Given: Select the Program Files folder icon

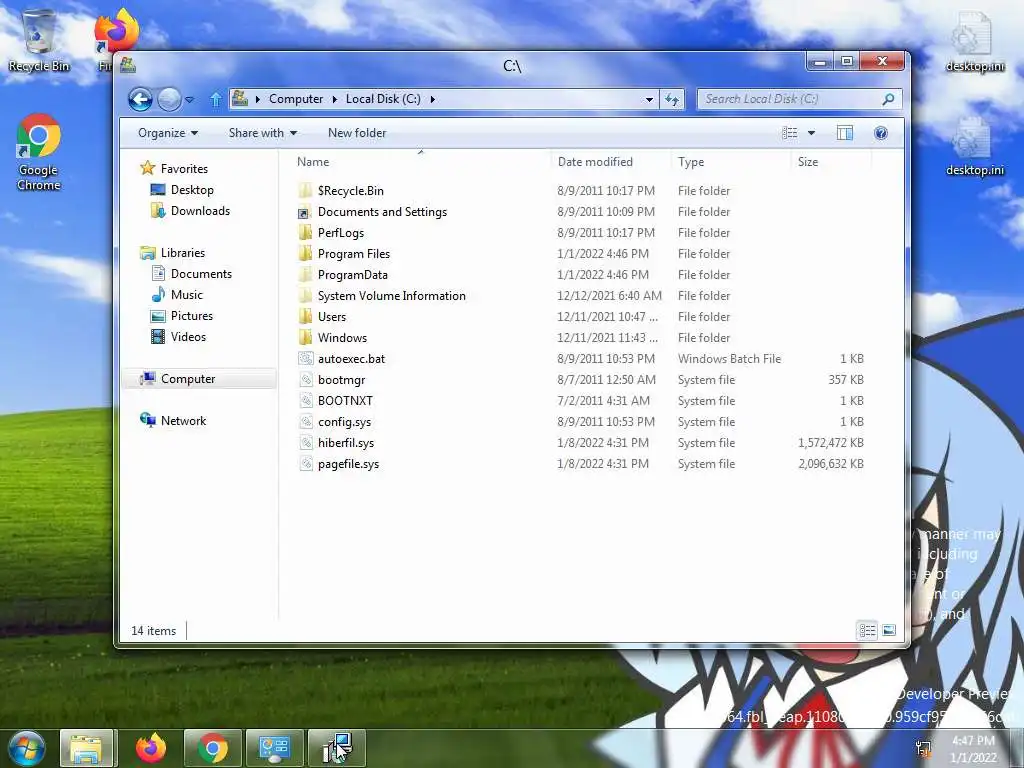Looking at the screenshot, I should [x=305, y=253].
